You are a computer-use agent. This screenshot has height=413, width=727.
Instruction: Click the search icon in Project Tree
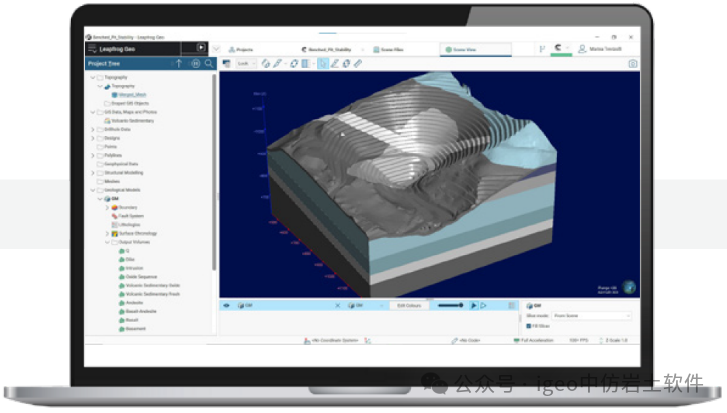(x=208, y=63)
